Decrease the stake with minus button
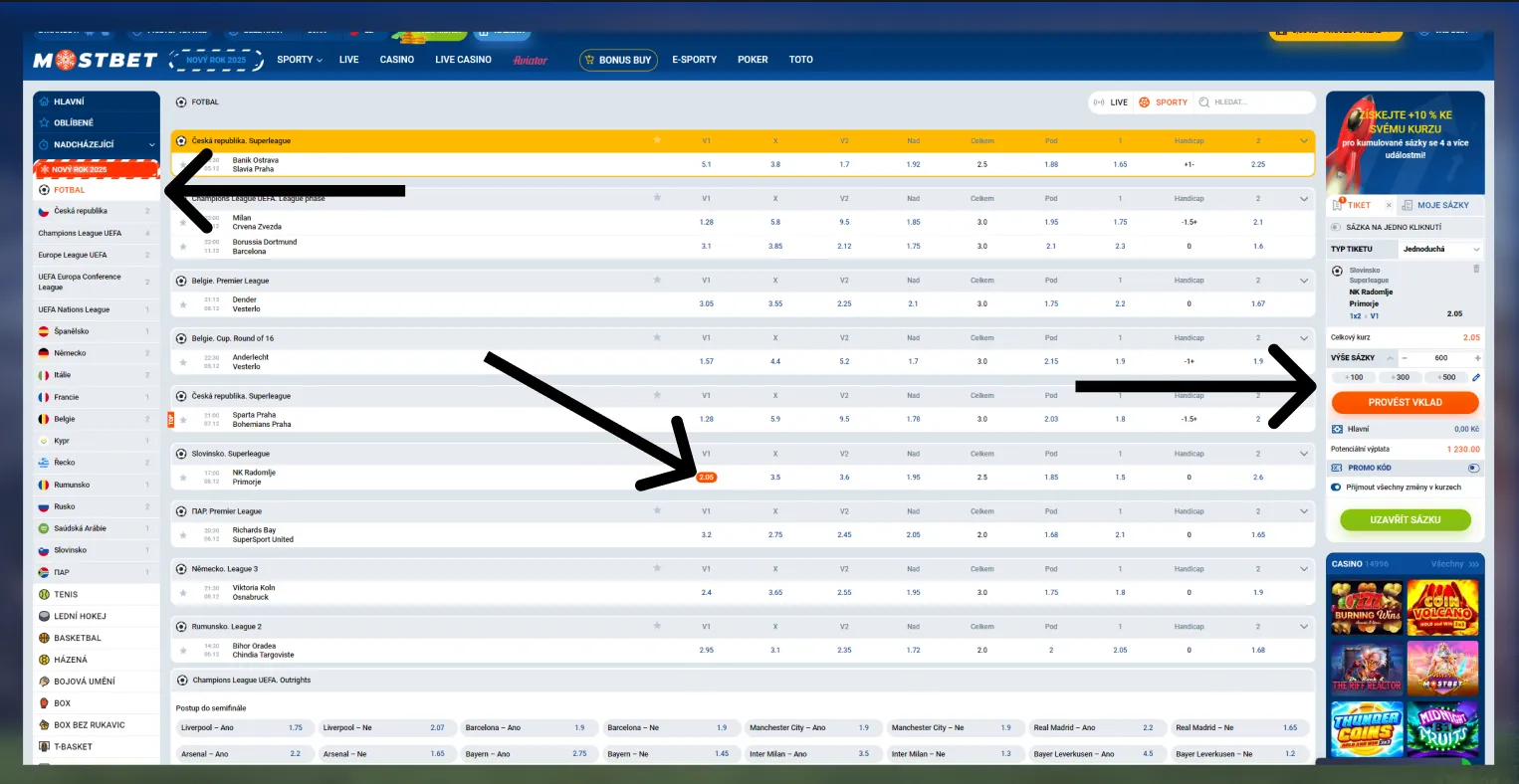 (x=1405, y=358)
